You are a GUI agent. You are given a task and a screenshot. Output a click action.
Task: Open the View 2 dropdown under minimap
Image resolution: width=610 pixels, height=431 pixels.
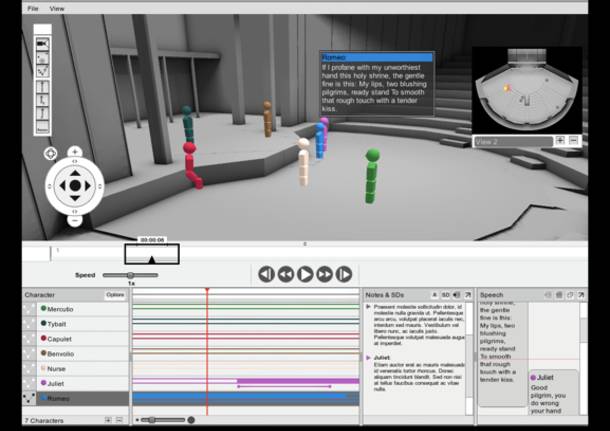tap(510, 141)
